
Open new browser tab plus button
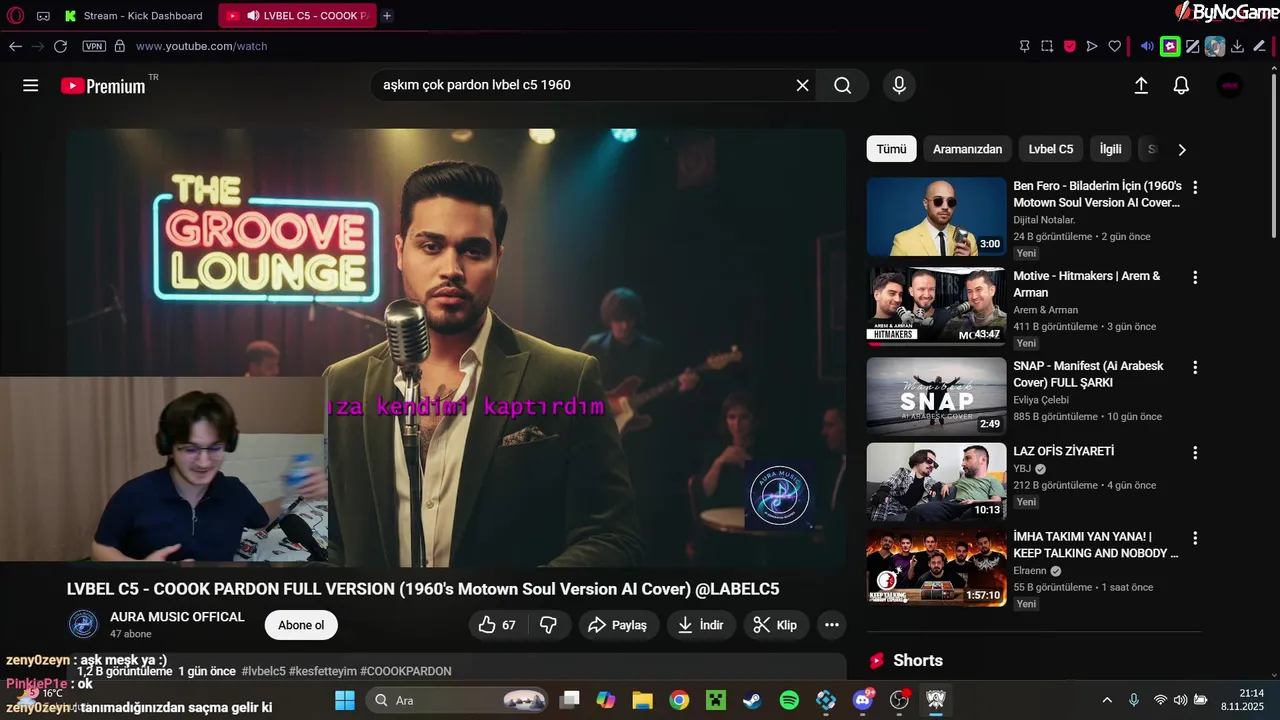point(387,15)
